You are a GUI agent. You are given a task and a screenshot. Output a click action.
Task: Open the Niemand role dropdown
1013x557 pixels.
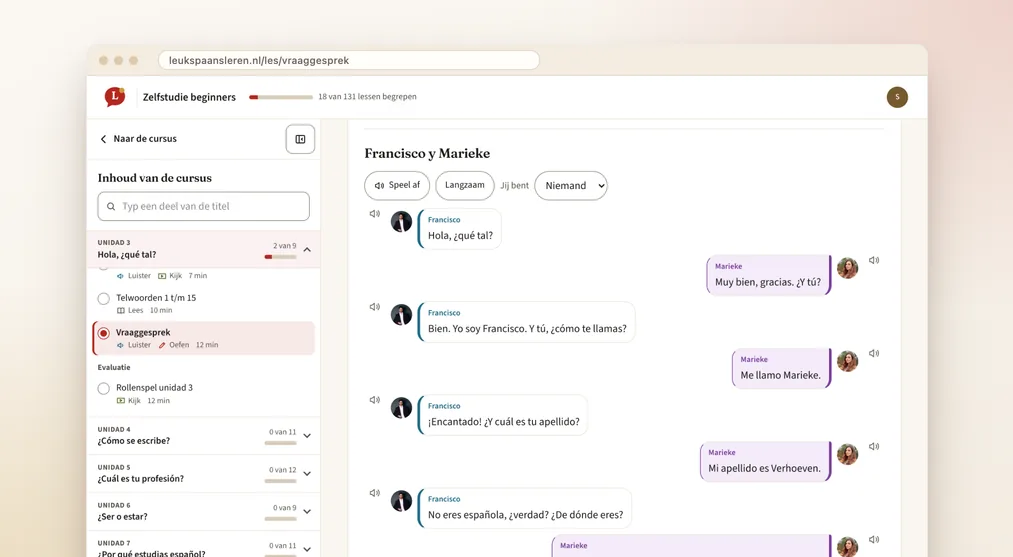(x=571, y=185)
